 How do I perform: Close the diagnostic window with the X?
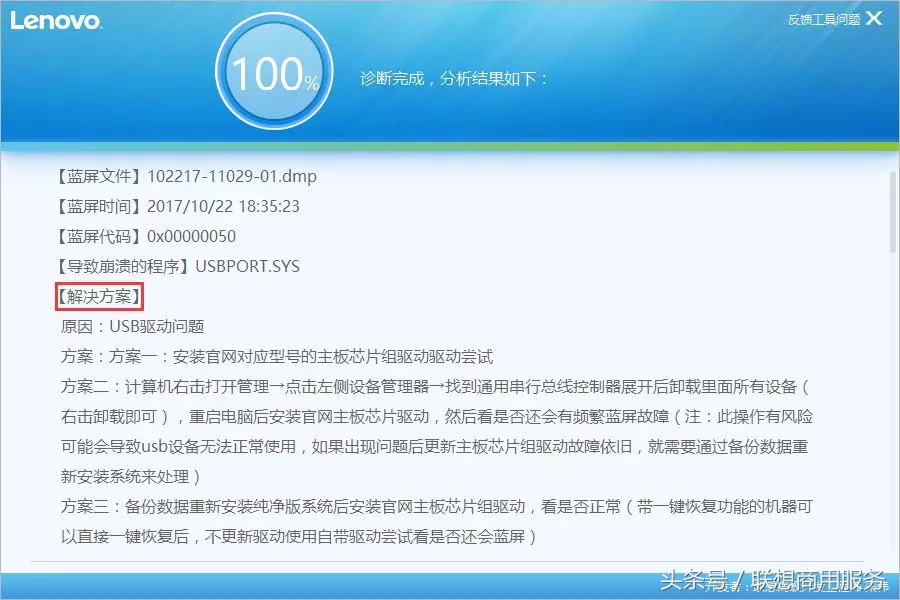point(874,18)
